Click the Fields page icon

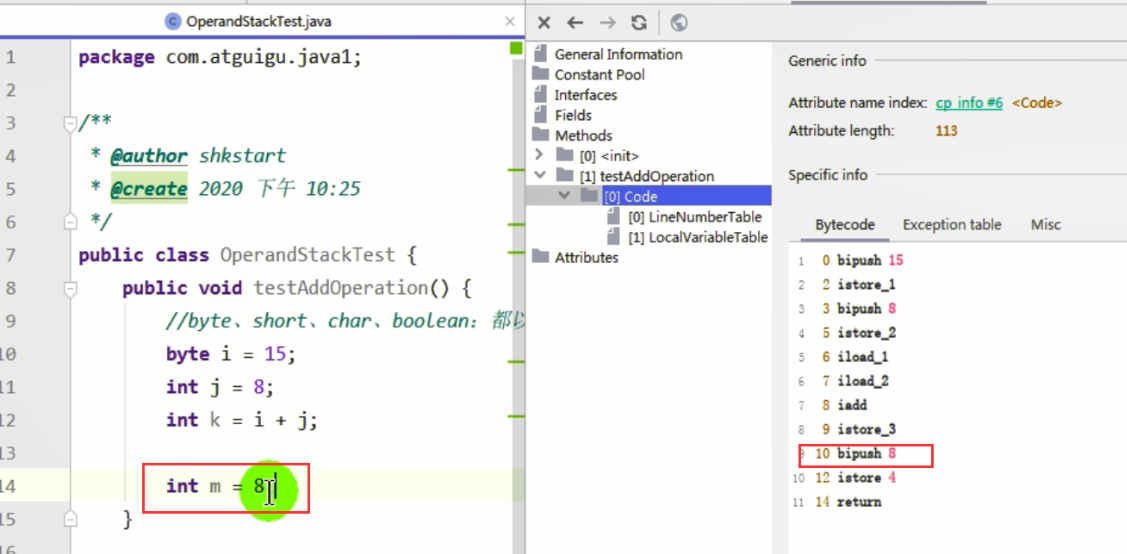(540, 114)
